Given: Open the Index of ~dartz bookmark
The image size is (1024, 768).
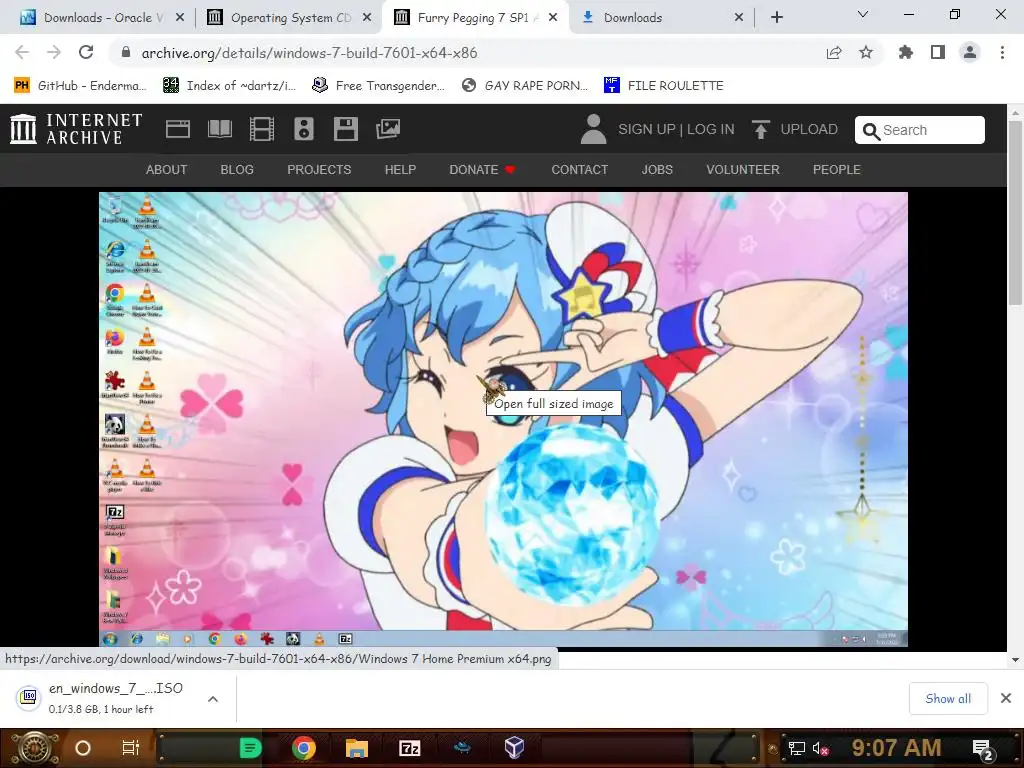Looking at the screenshot, I should [229, 86].
